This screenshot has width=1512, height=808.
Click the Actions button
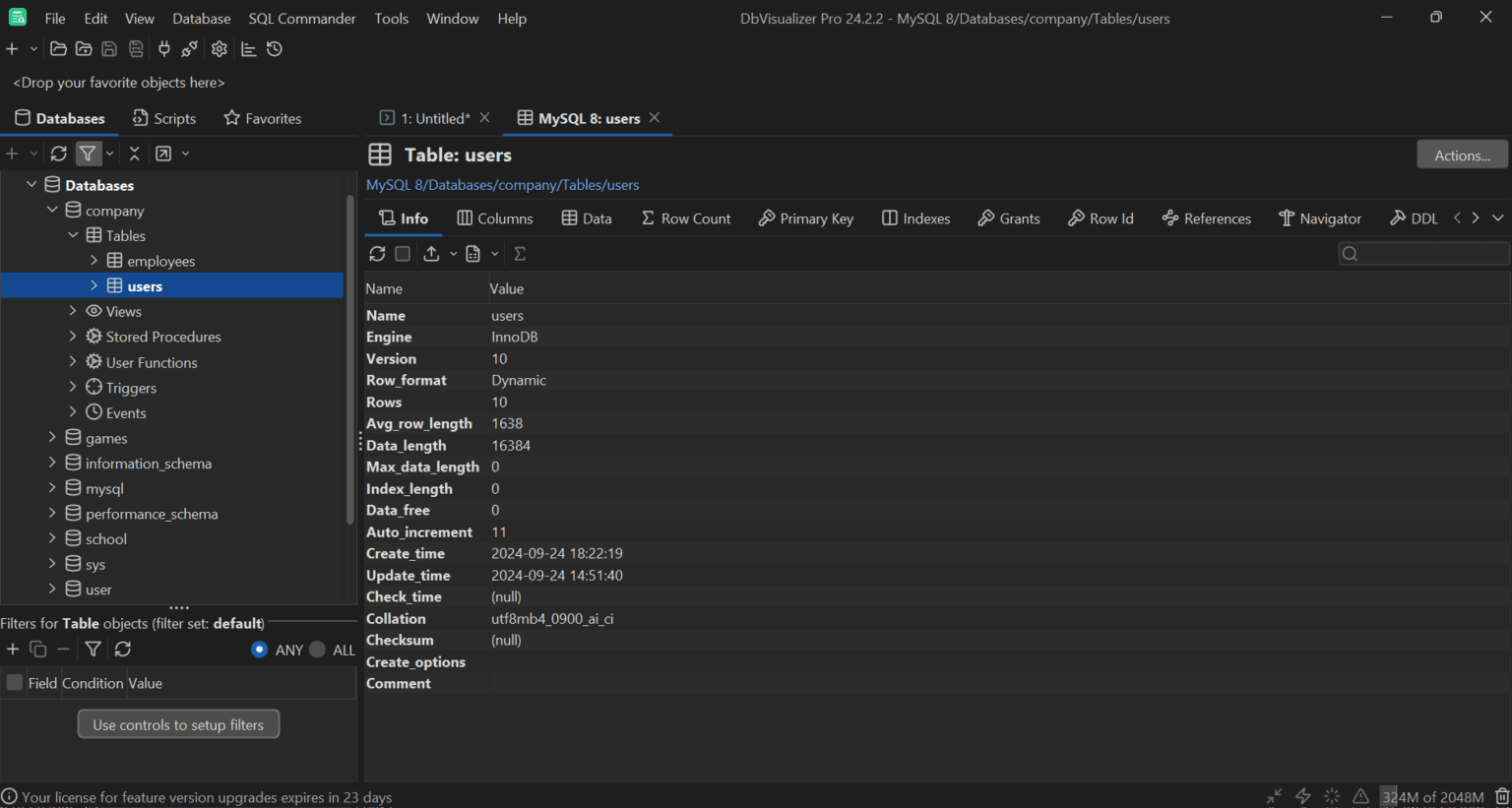pos(1462,155)
